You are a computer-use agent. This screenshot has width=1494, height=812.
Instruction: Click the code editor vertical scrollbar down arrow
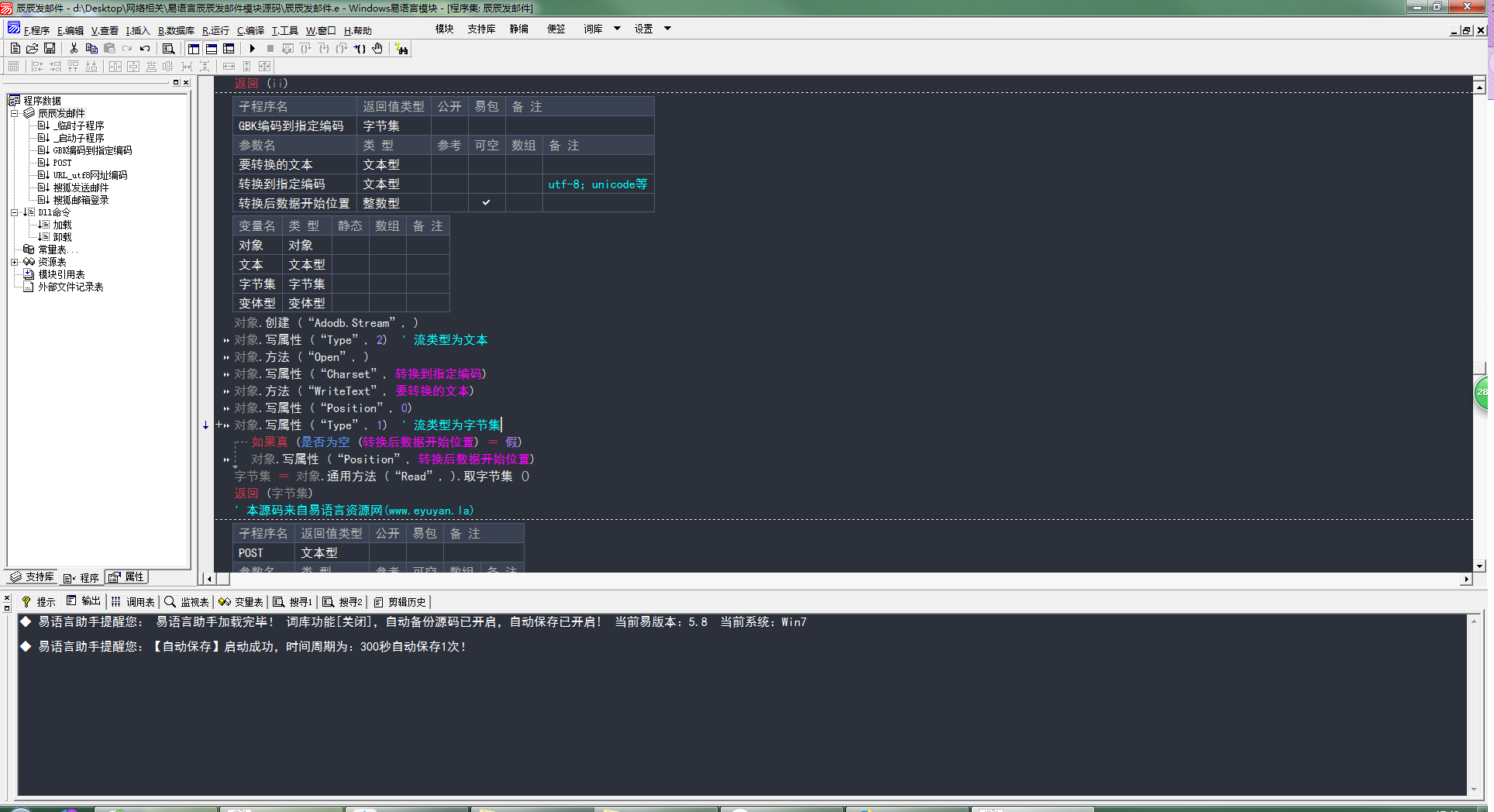[x=1479, y=566]
